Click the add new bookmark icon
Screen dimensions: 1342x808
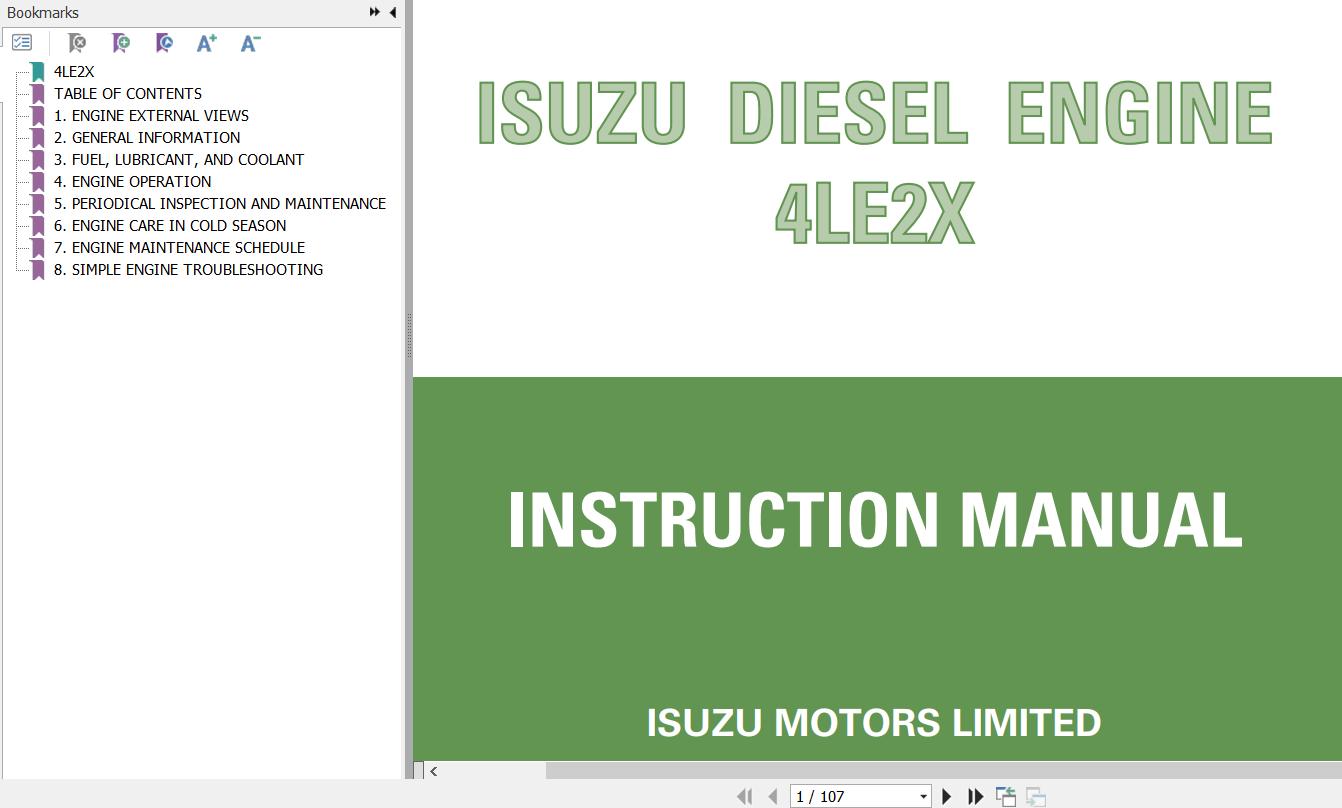point(120,43)
